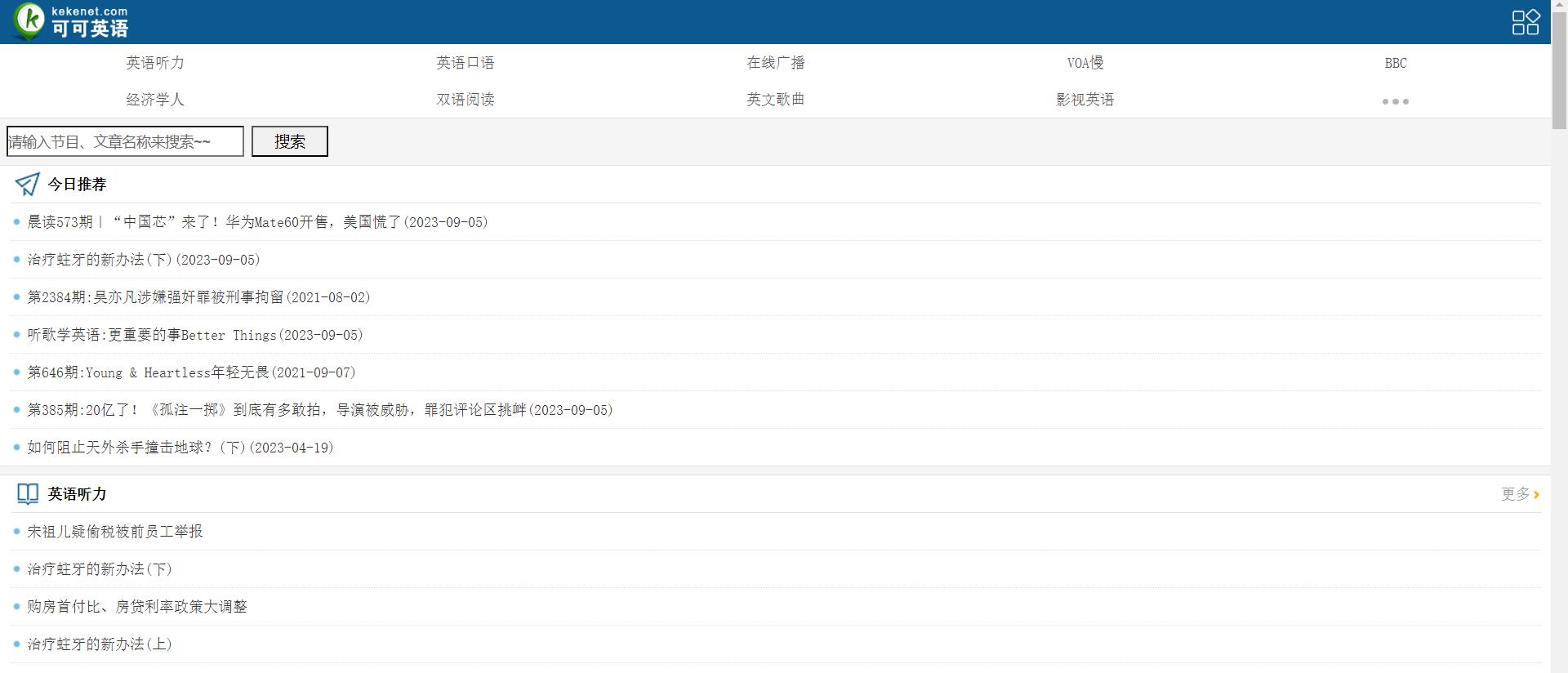1568x673 pixels.
Task: Open 在线广播 navigation item
Action: [775, 63]
